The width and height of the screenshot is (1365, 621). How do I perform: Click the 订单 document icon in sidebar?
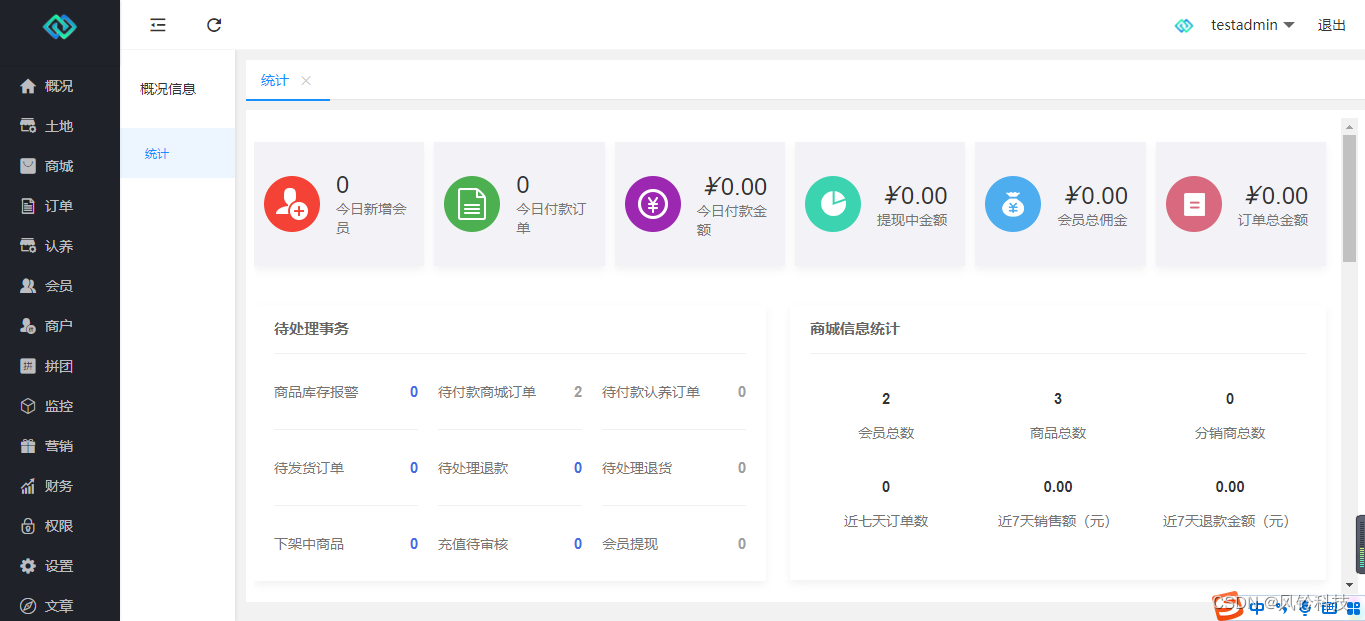coord(28,206)
